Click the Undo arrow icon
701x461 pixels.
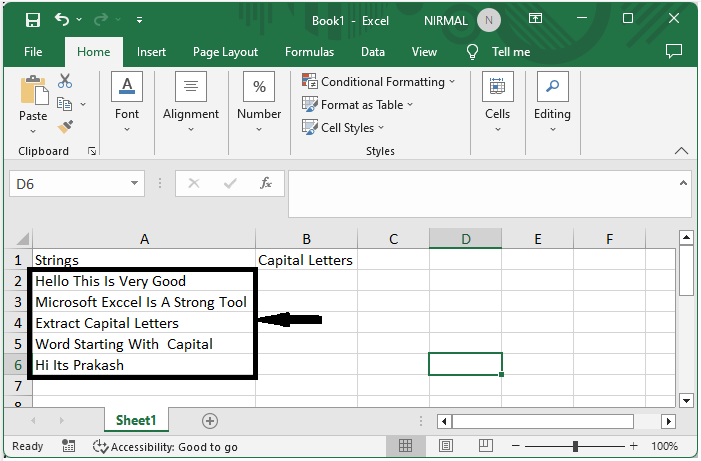click(x=63, y=19)
